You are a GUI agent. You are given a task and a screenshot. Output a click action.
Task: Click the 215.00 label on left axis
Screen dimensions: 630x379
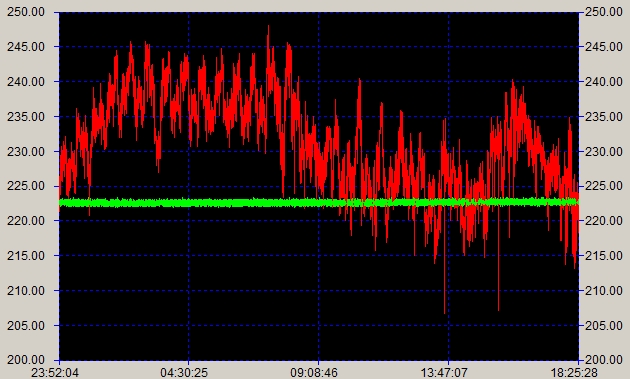coord(26,256)
